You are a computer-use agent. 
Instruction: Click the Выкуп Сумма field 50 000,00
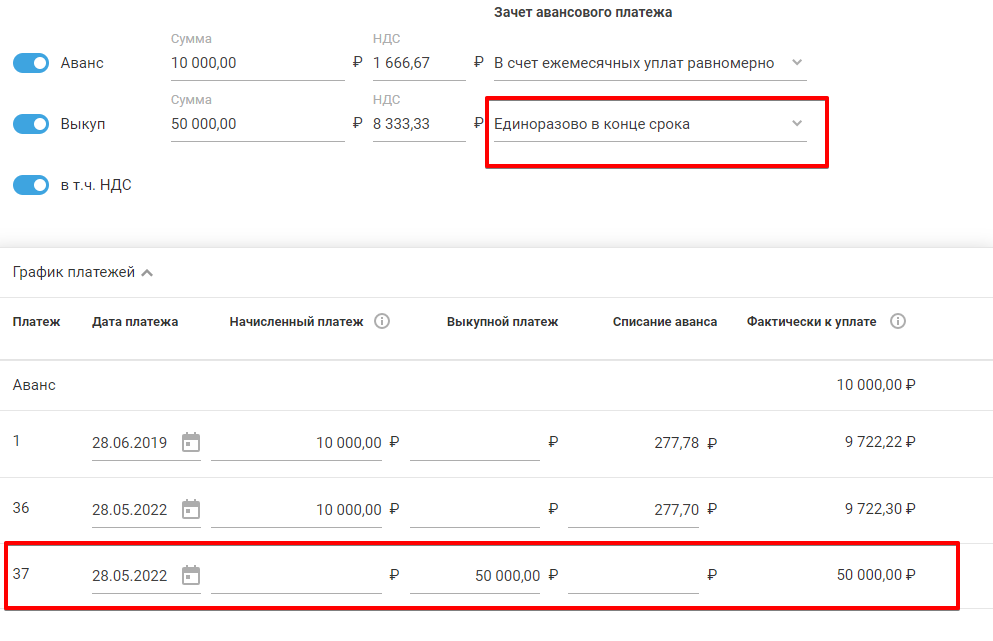coord(257,124)
